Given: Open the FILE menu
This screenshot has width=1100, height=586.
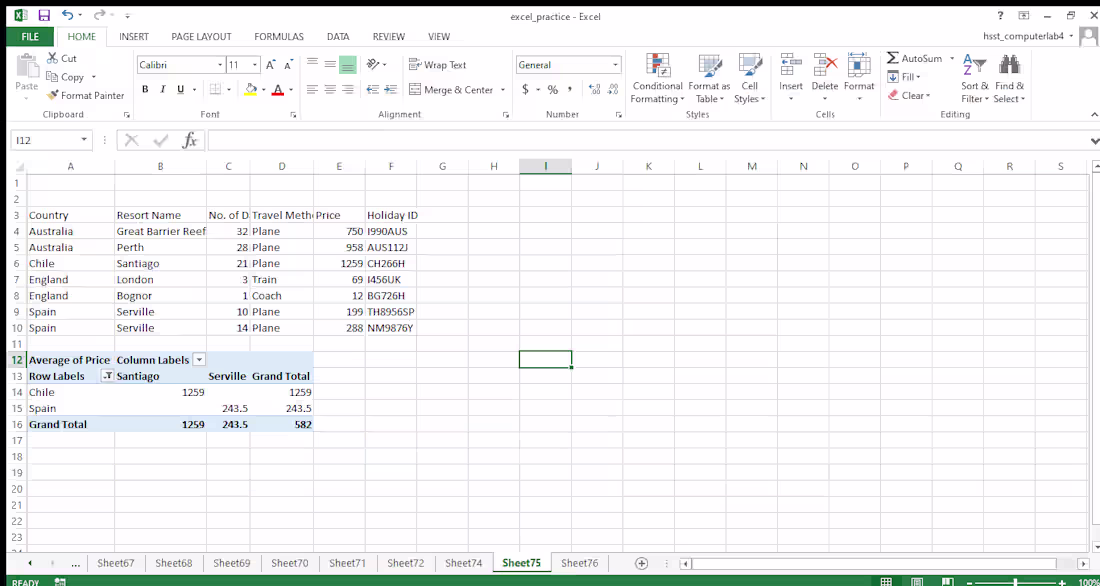Looking at the screenshot, I should (x=29, y=36).
